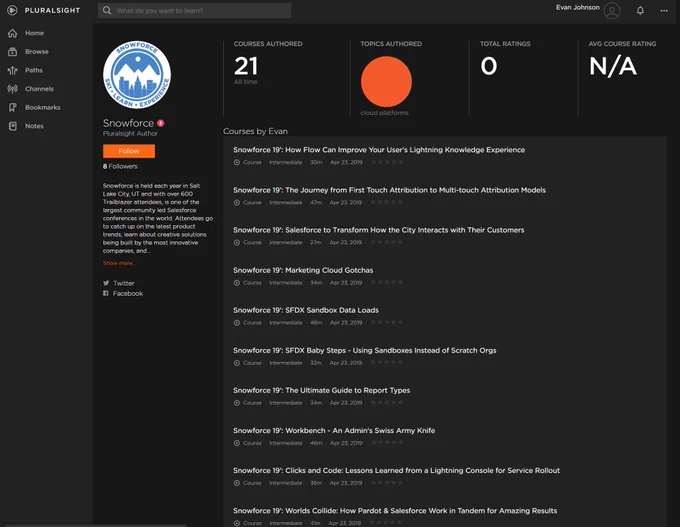Image resolution: width=680 pixels, height=527 pixels.
Task: Click course icon for SFDX Baby Steps course
Action: tap(237, 363)
